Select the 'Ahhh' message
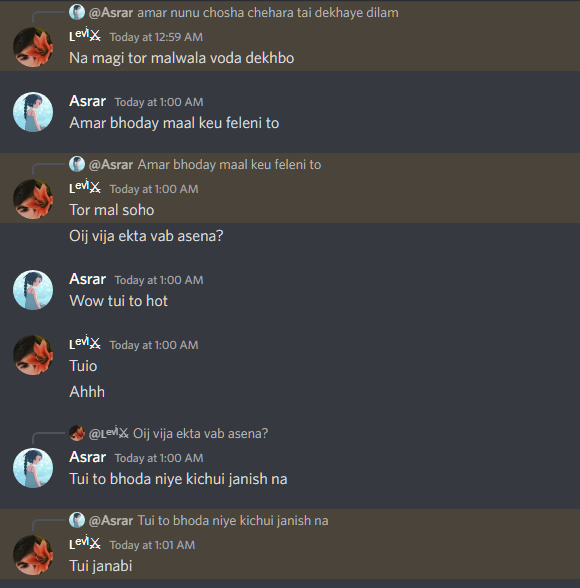 pyautogui.click(x=87, y=392)
